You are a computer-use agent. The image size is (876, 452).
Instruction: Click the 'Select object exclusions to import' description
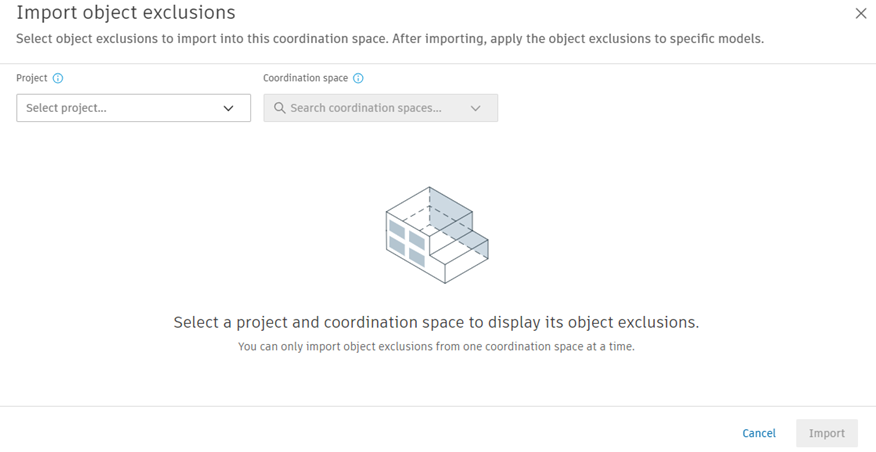click(x=390, y=39)
